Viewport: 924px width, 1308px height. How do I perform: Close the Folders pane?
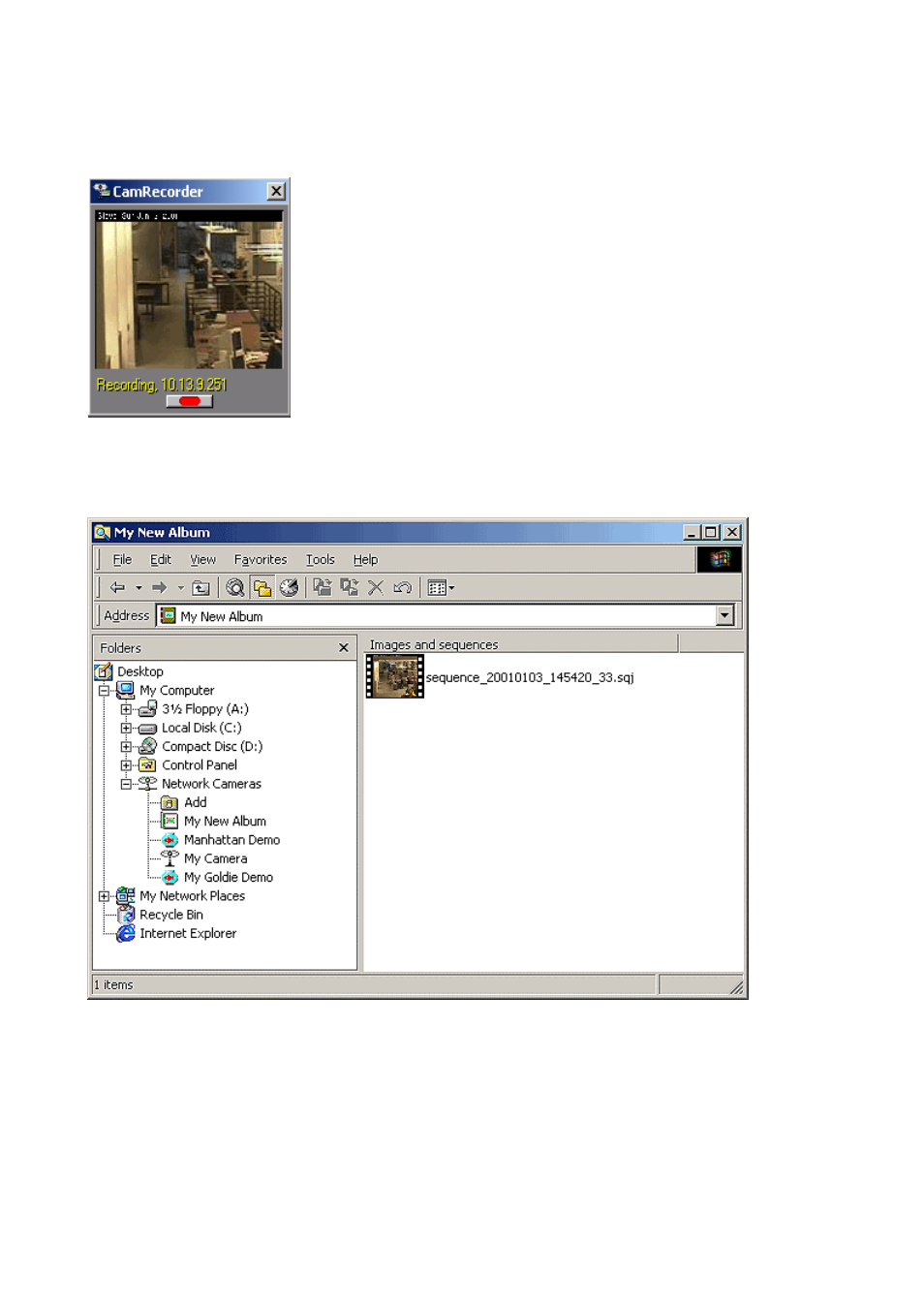344,647
